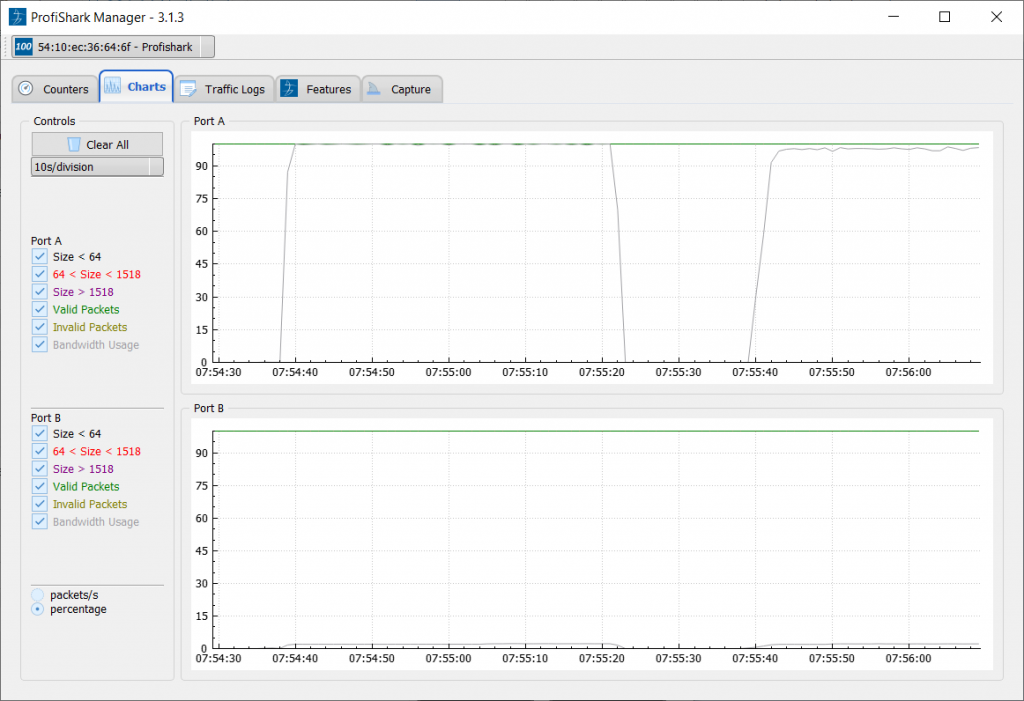Click the Port A group title above top chart
Screen dimensions: 1024x701
209,121
